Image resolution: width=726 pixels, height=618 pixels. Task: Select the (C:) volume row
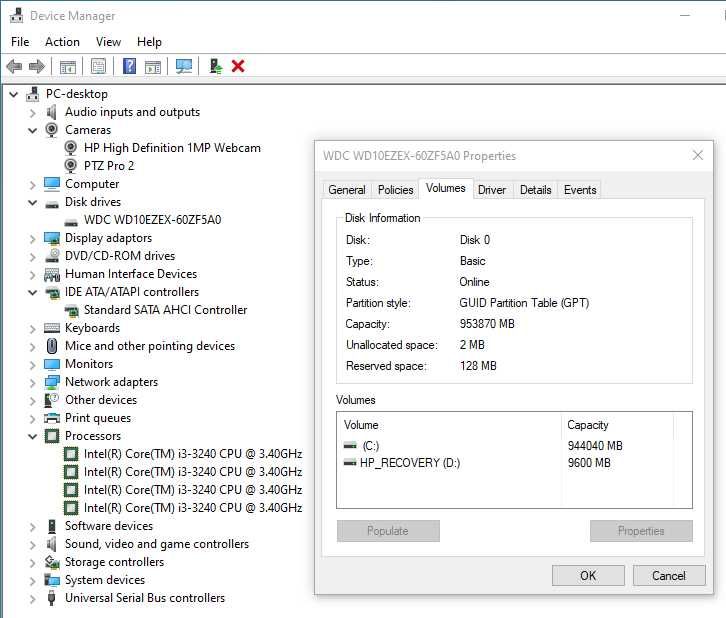point(514,446)
